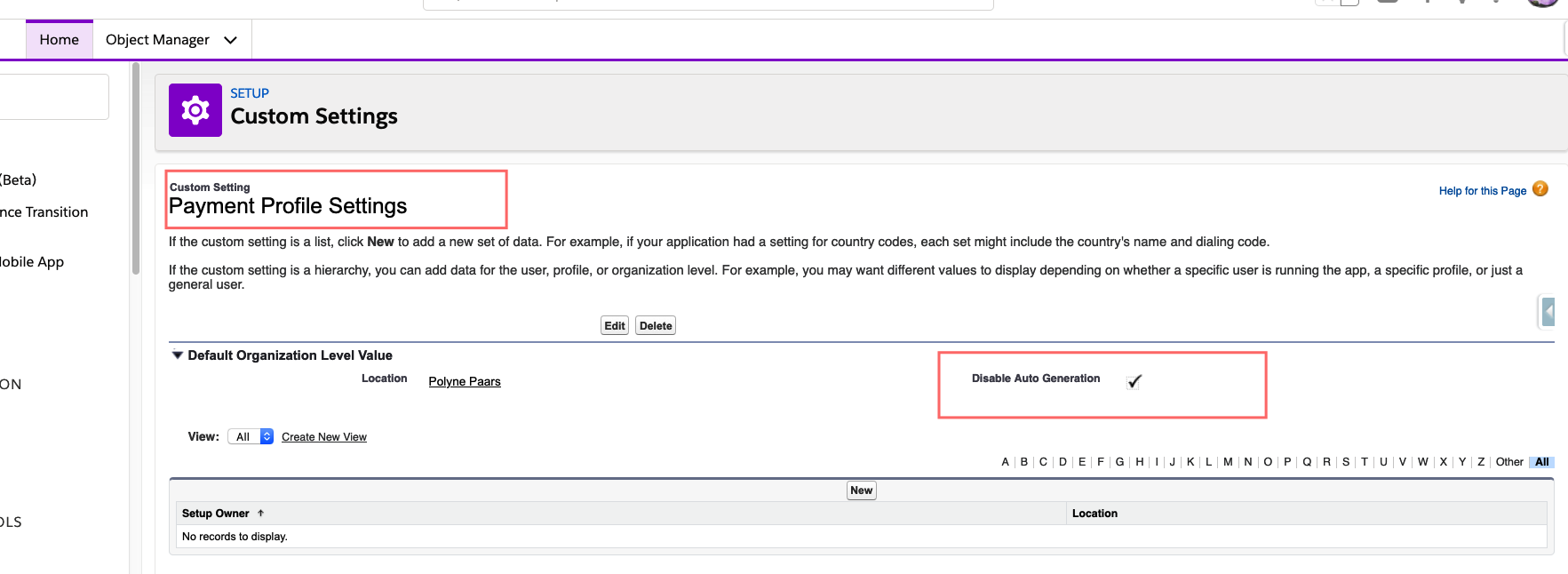
Task: Open the Polyne Paars location link
Action: 464,381
